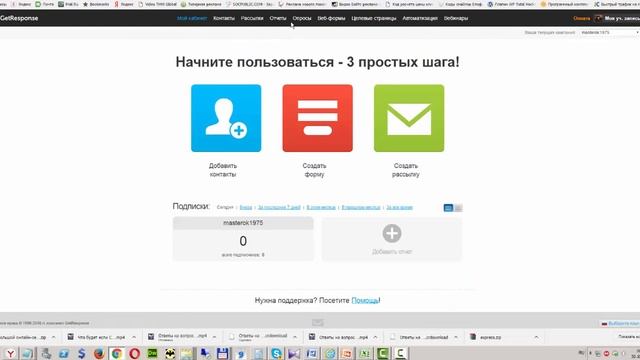Click the GetResponse logo
Screen dimensions: 640x360
[19, 18]
